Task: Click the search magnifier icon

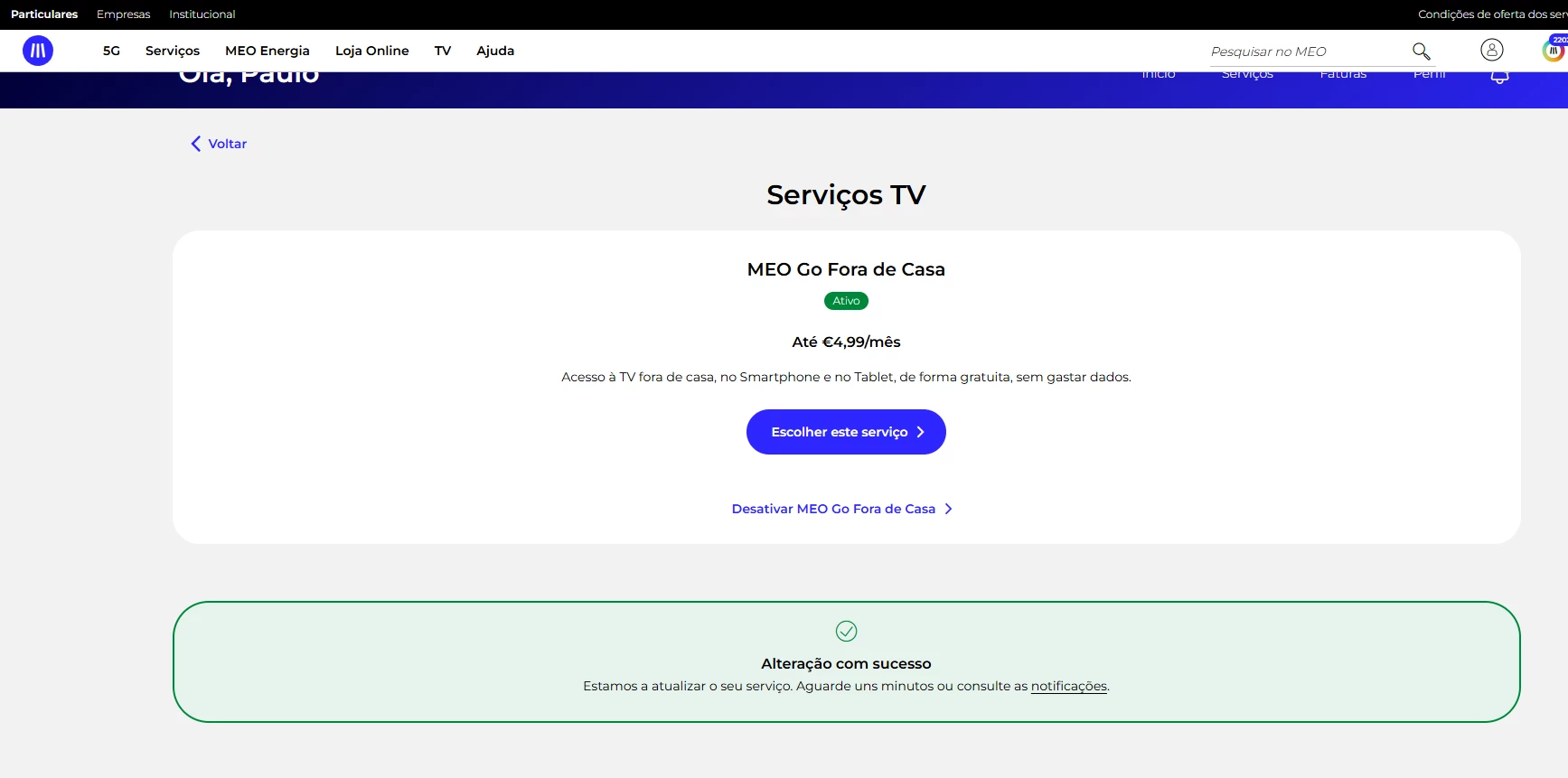Action: pyautogui.click(x=1422, y=52)
